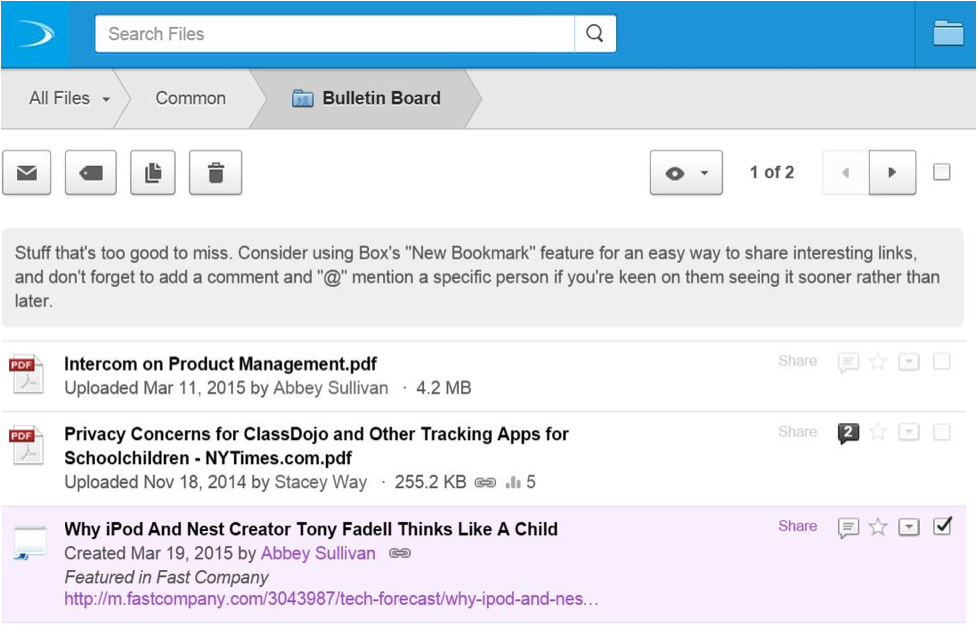The image size is (977, 629).
Task: Click the envelope email icon in toolbar
Action: pyautogui.click(x=27, y=173)
